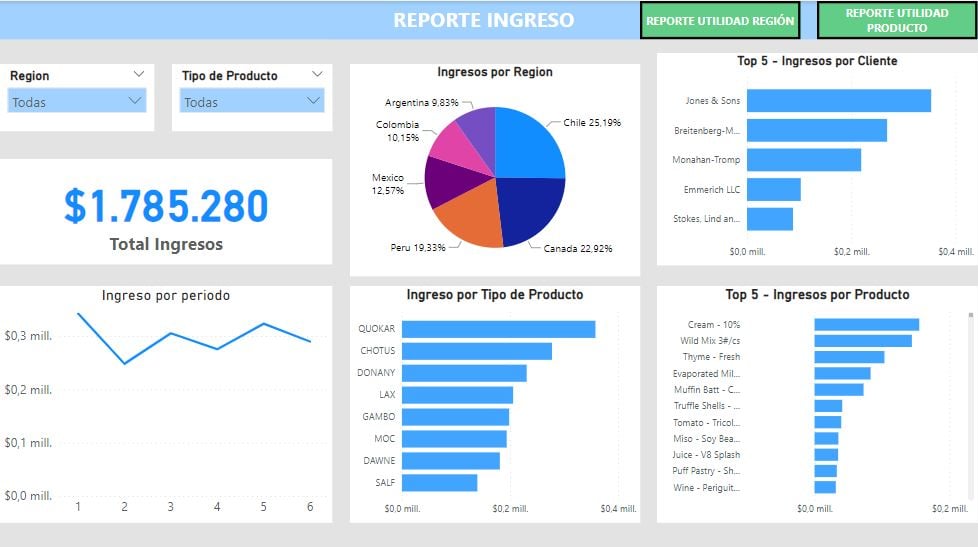The height and width of the screenshot is (547, 978).
Task: Open the Reporte Utilidad Producto report
Action: tap(896, 21)
